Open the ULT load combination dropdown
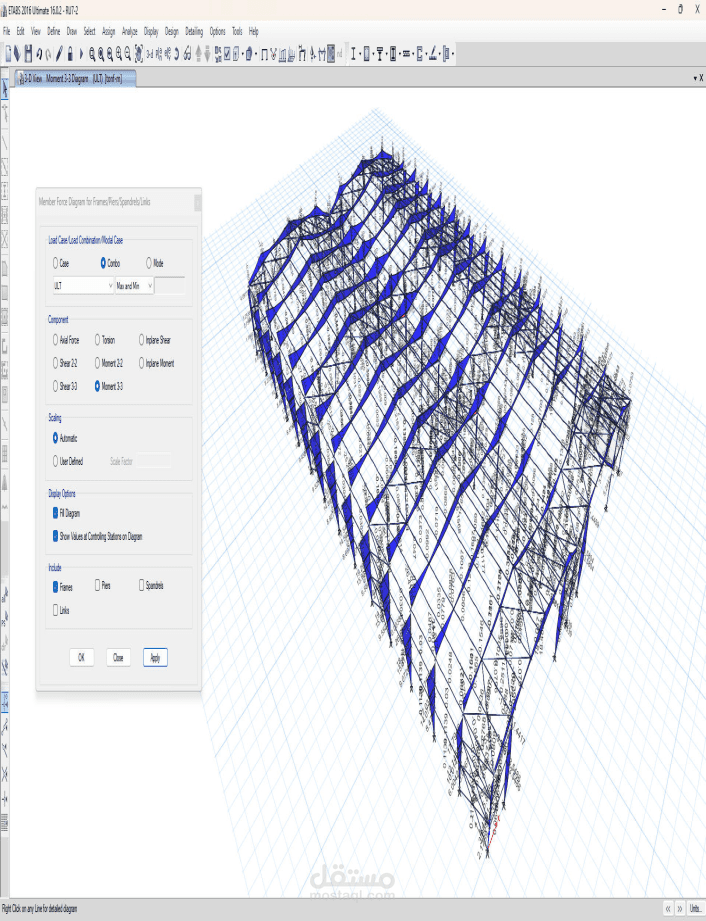Image resolution: width=706 pixels, height=921 pixels. (x=83, y=286)
